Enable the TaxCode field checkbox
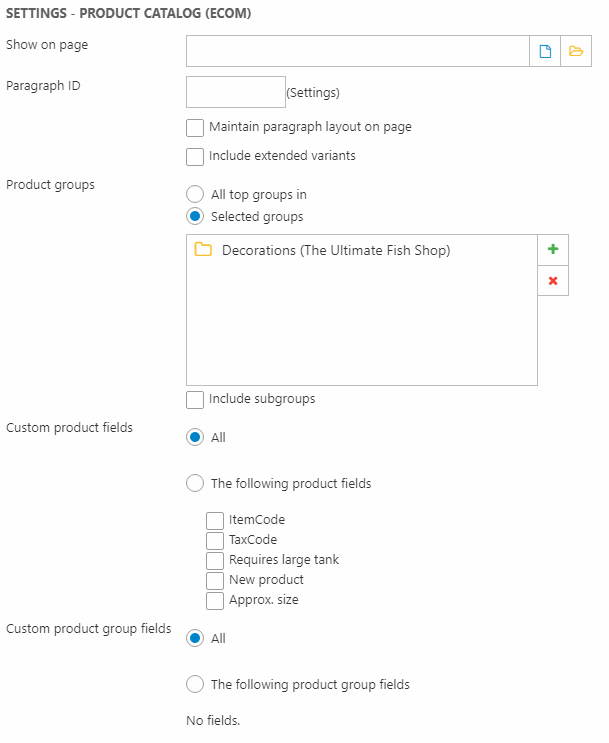Screen dimensions: 609x743 click(215, 541)
